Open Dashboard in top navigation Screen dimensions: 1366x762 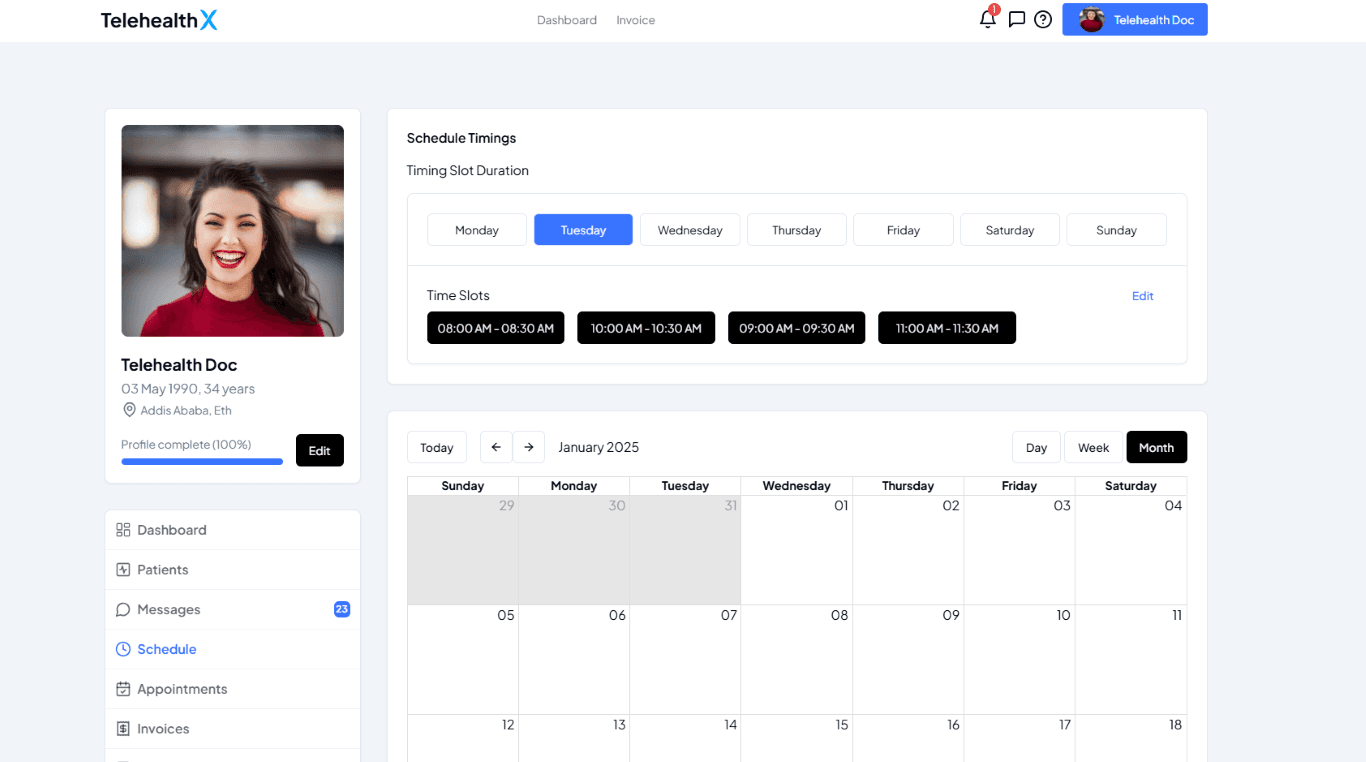coord(567,20)
